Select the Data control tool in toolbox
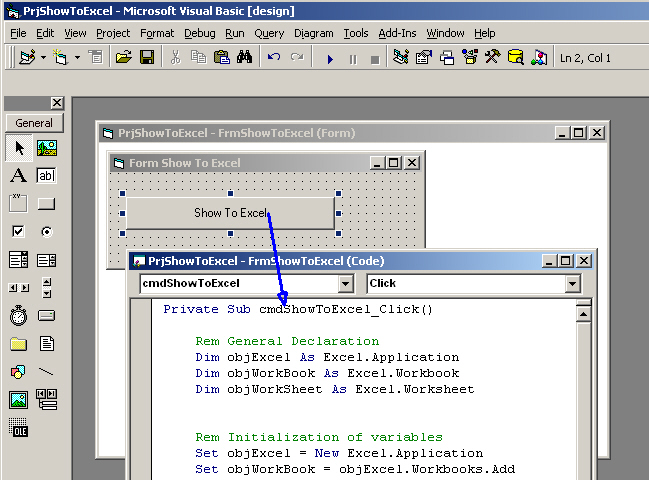Viewport: 649px width, 480px height. pyautogui.click(x=47, y=400)
